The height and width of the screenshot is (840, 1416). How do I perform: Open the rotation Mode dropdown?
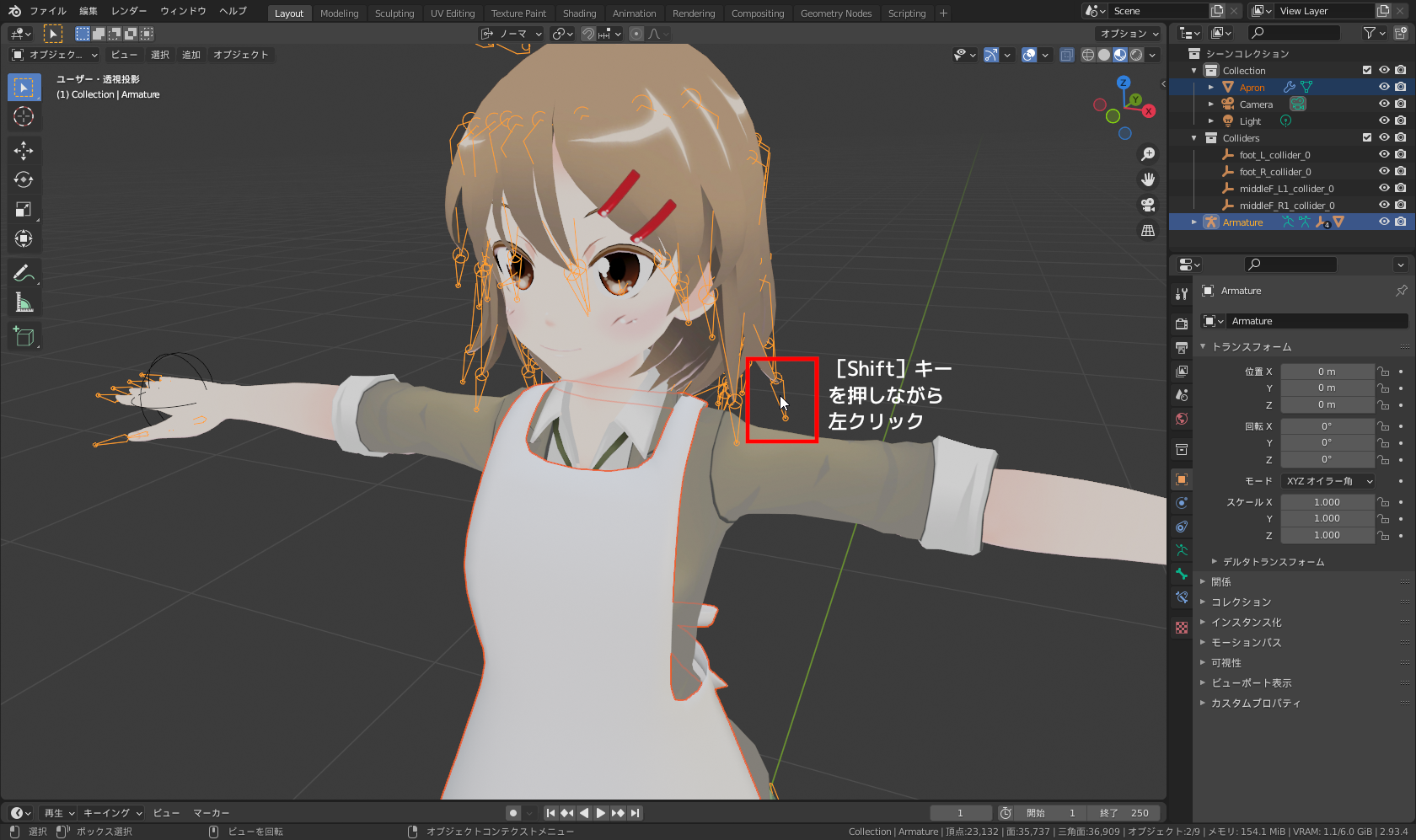tap(1327, 481)
